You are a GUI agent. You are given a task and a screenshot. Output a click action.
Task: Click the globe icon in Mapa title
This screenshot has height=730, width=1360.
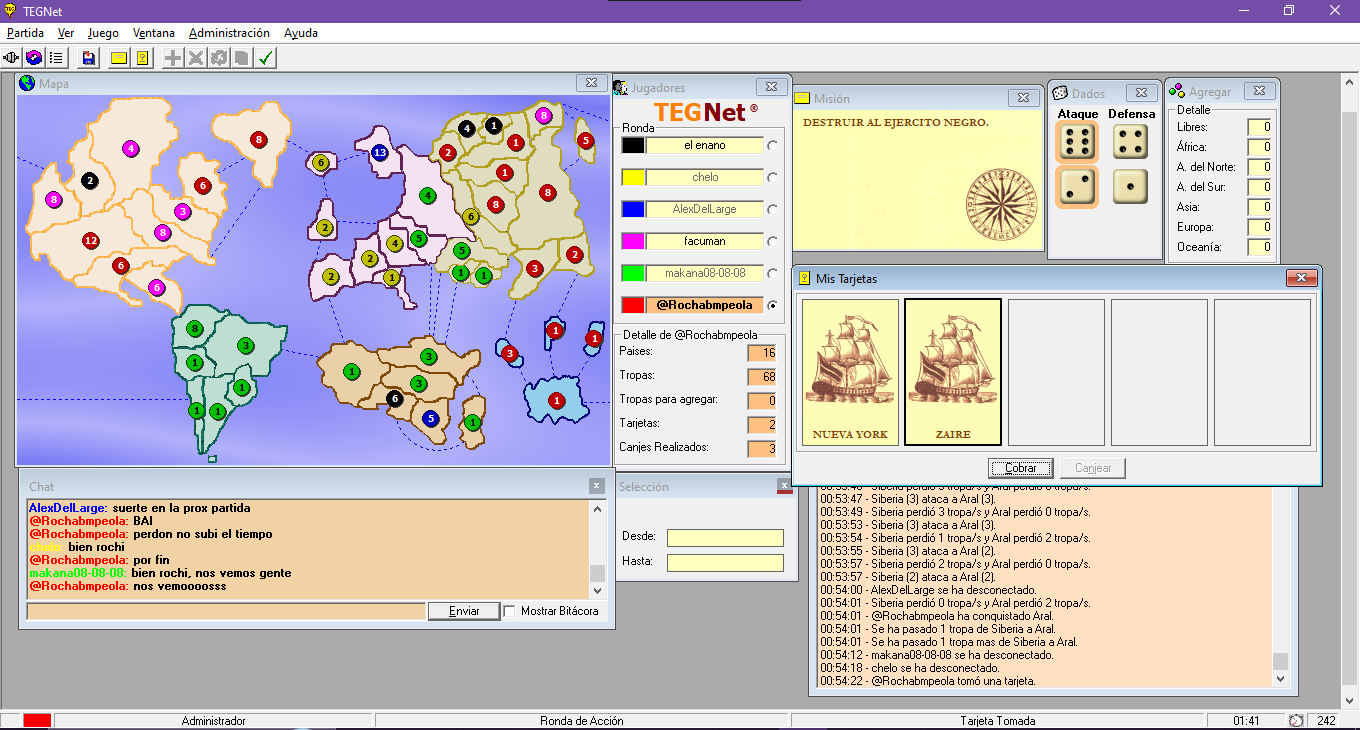27,84
